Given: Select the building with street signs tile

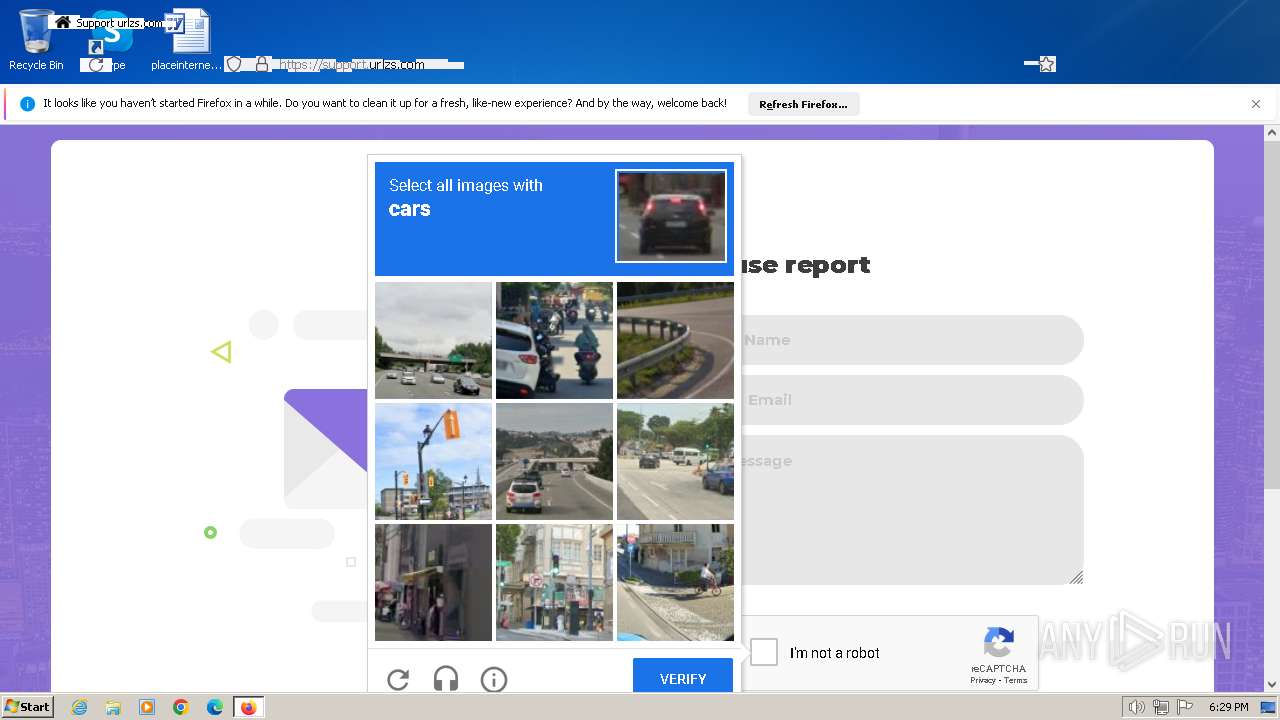Looking at the screenshot, I should [554, 582].
